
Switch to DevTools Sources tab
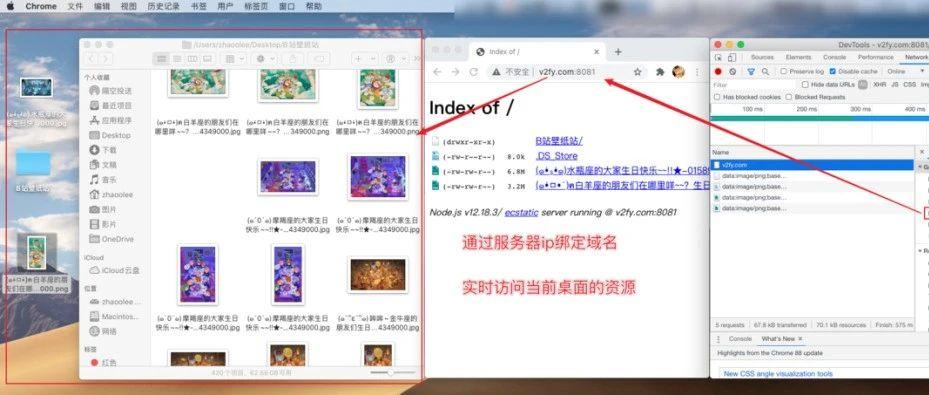tap(762, 57)
